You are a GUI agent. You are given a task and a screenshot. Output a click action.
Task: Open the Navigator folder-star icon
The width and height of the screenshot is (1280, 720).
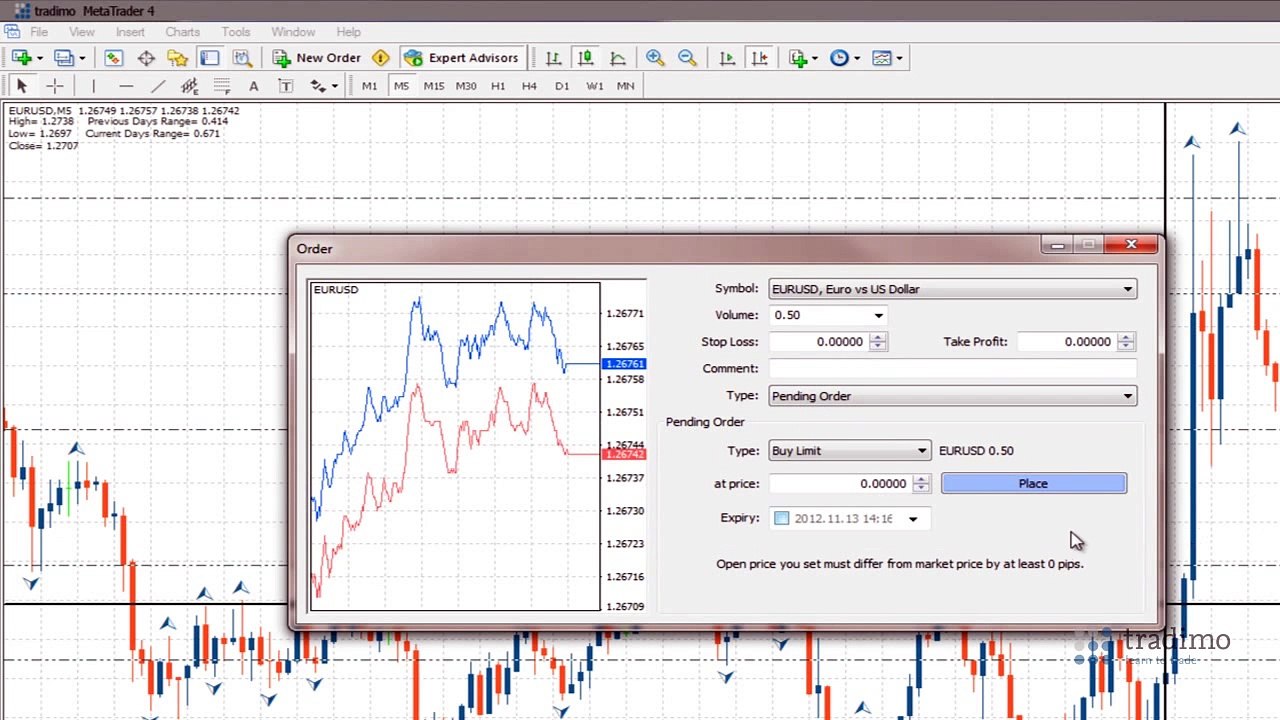(177, 58)
